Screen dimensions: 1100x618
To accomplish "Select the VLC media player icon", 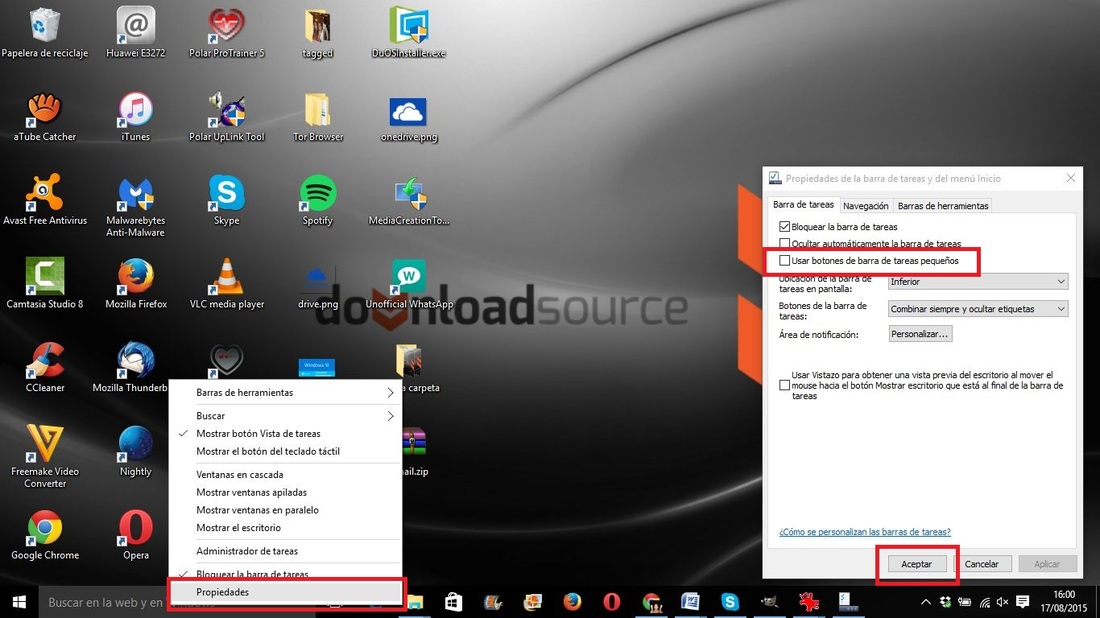I will 227,283.
